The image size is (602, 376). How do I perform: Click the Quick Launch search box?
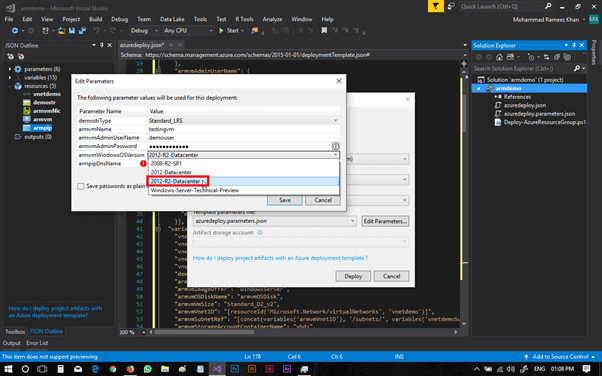point(506,7)
